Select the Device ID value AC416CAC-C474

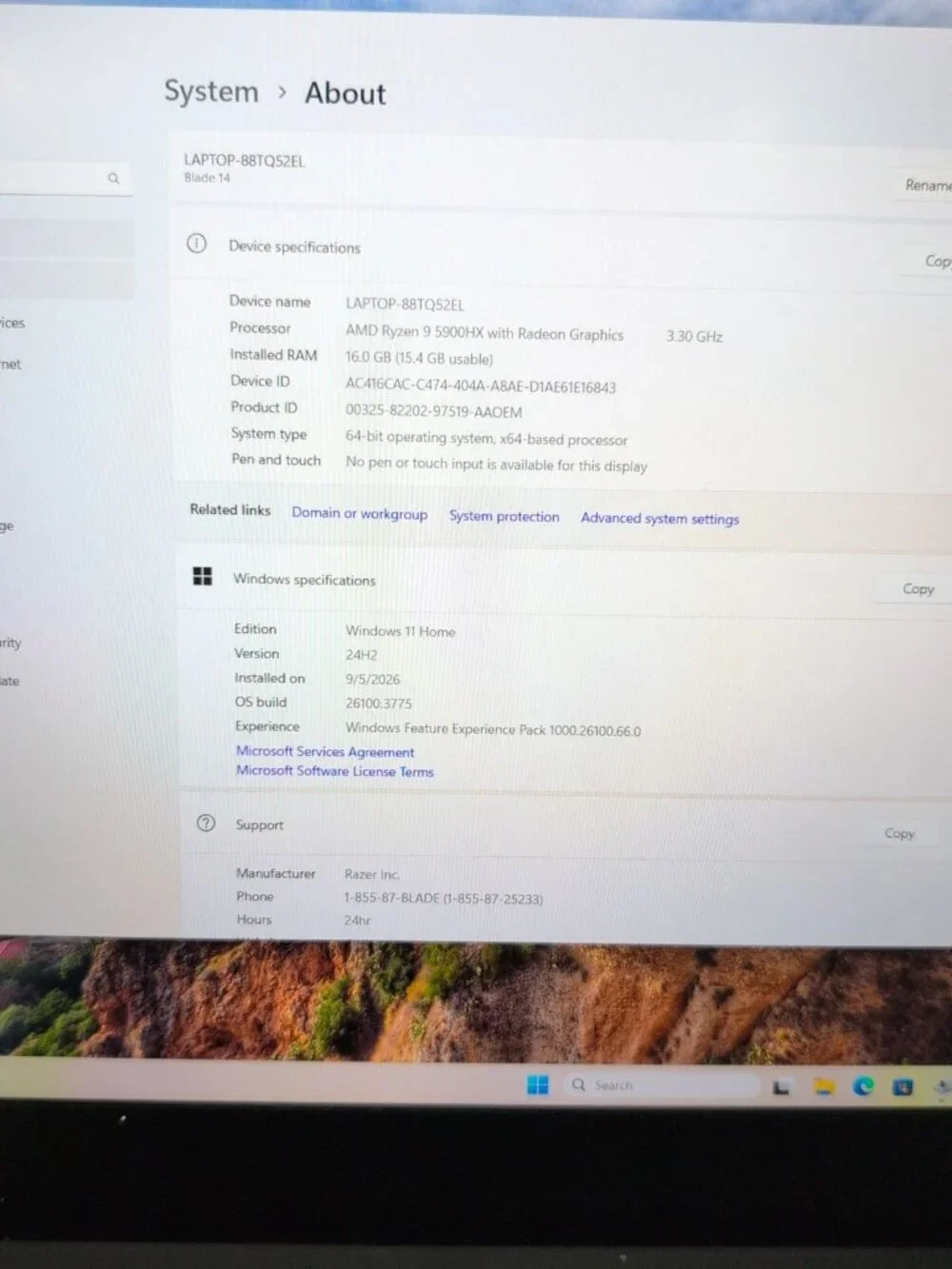pos(481,387)
